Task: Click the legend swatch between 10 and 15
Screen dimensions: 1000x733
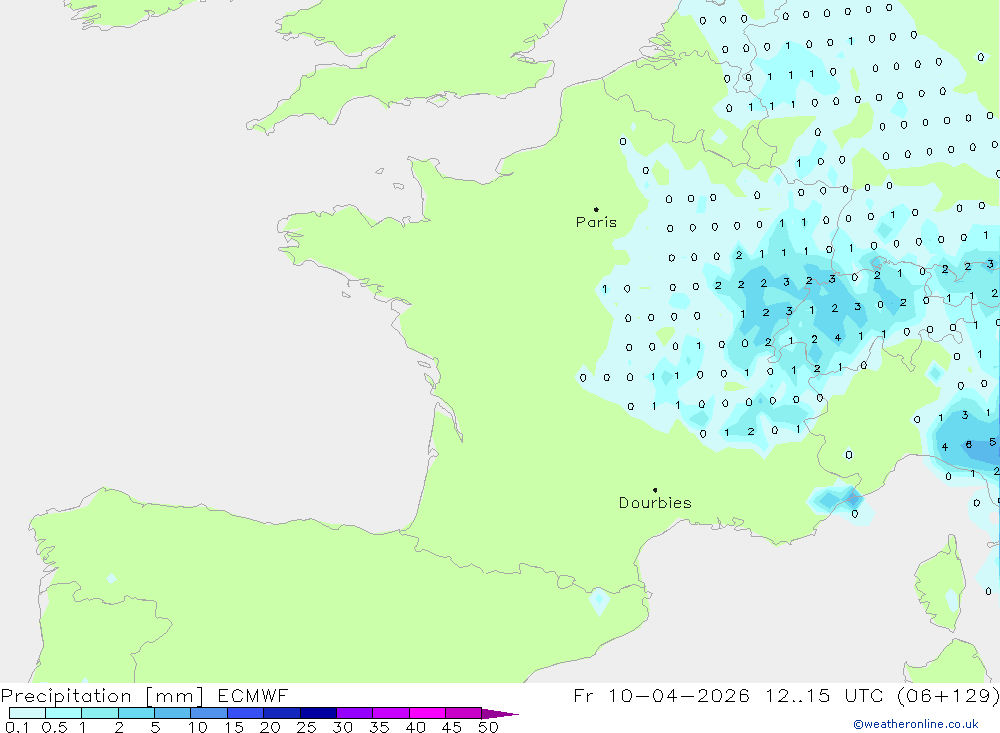Action: tap(209, 713)
